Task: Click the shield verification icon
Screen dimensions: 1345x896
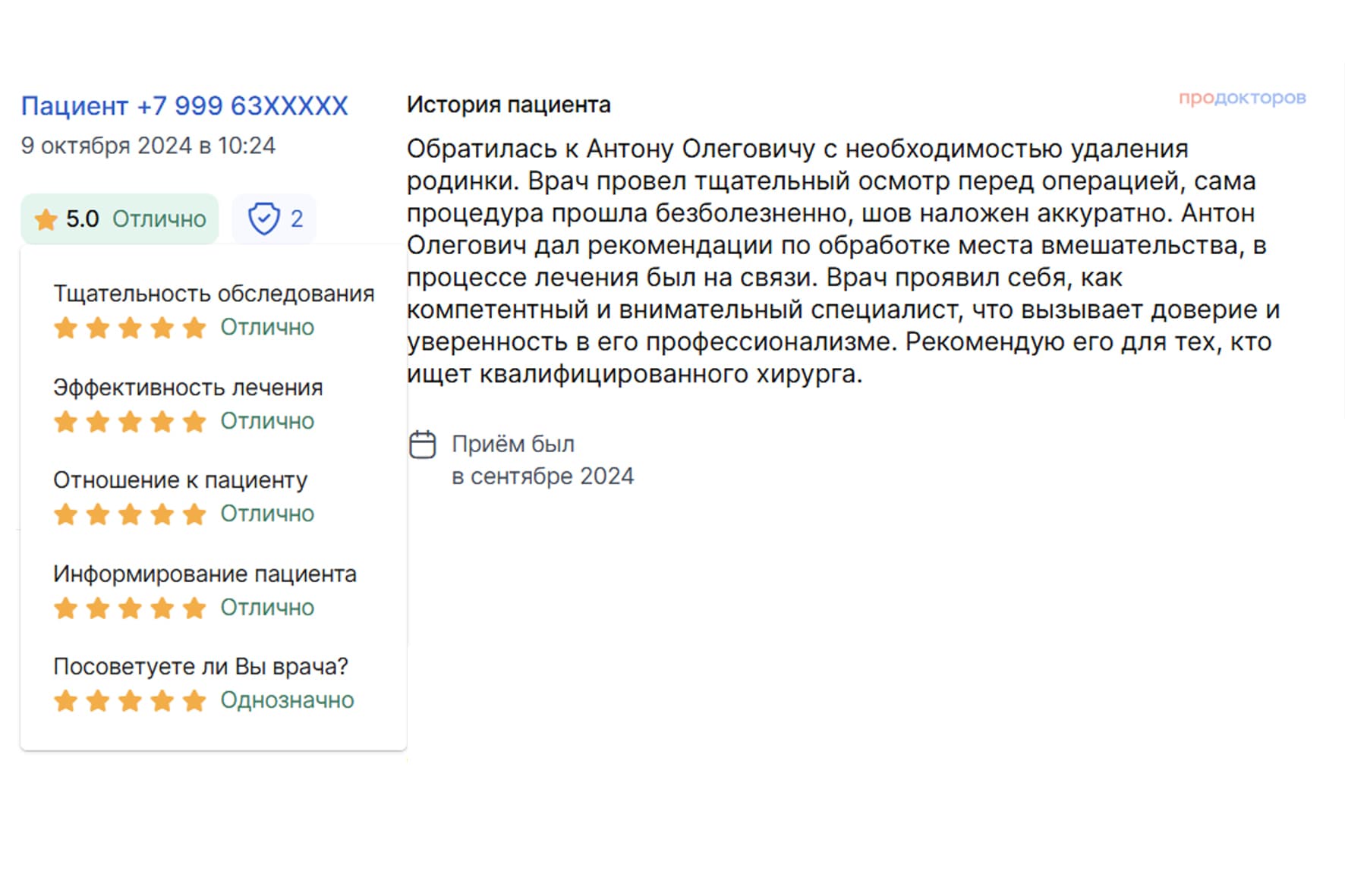Action: [x=263, y=219]
